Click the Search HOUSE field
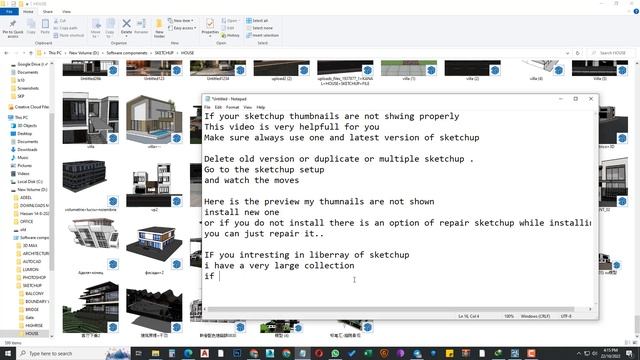The image size is (640, 360). 610,53
